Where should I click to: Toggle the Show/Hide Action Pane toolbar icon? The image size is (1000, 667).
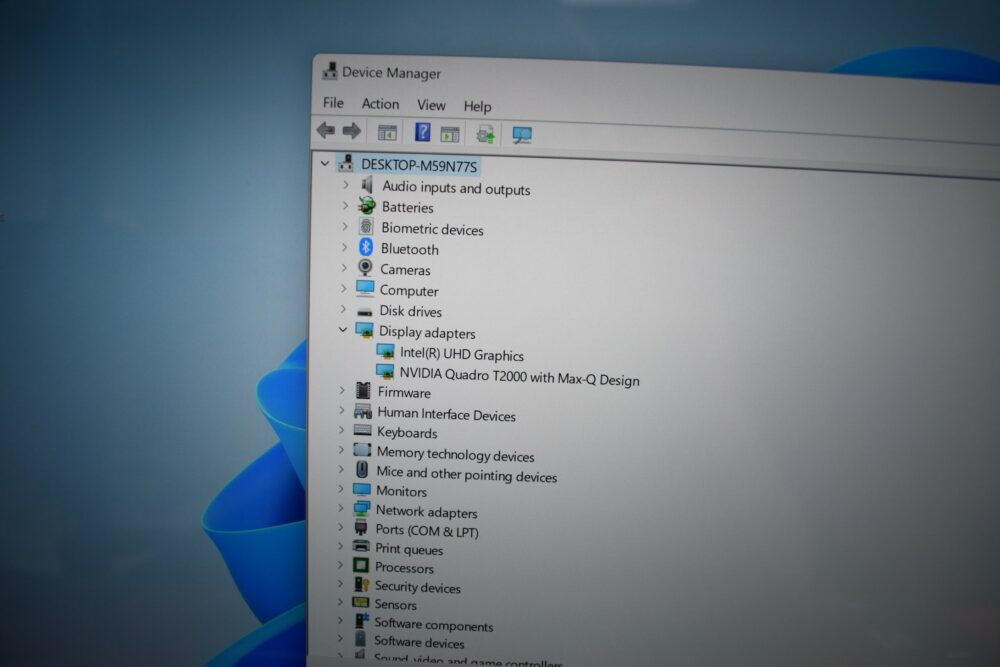point(450,134)
